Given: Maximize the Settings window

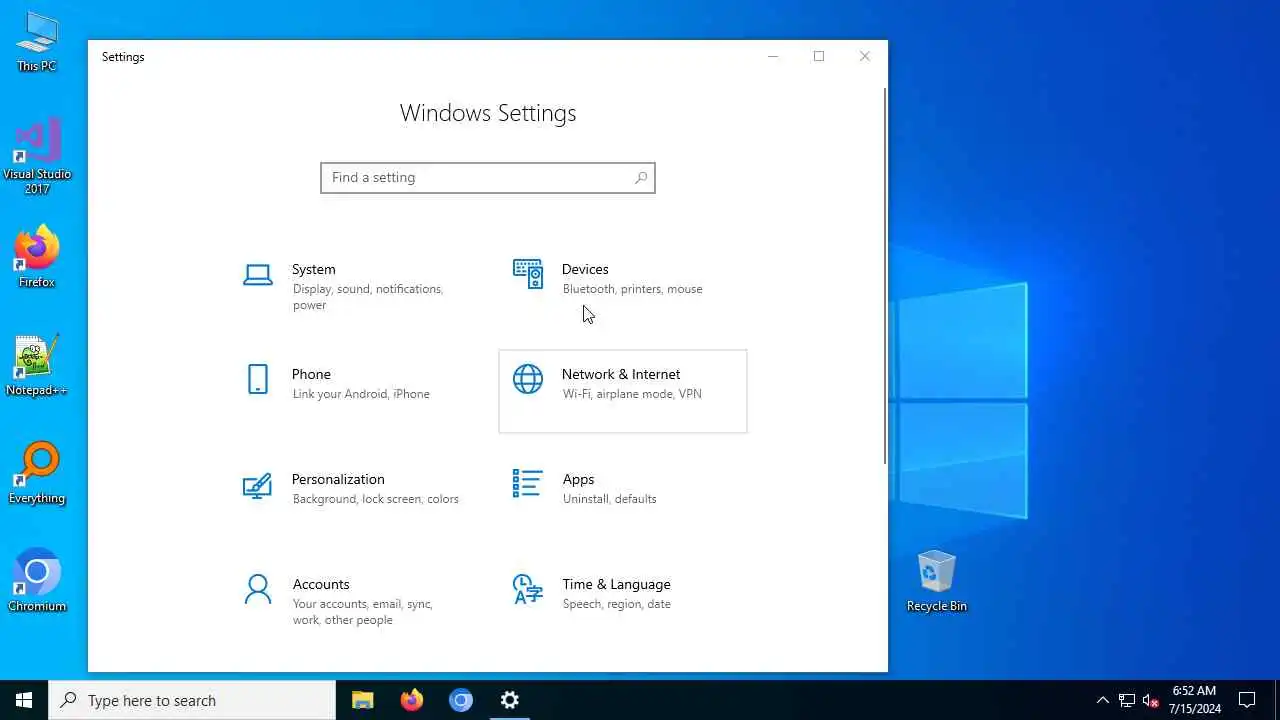Looking at the screenshot, I should point(819,57).
